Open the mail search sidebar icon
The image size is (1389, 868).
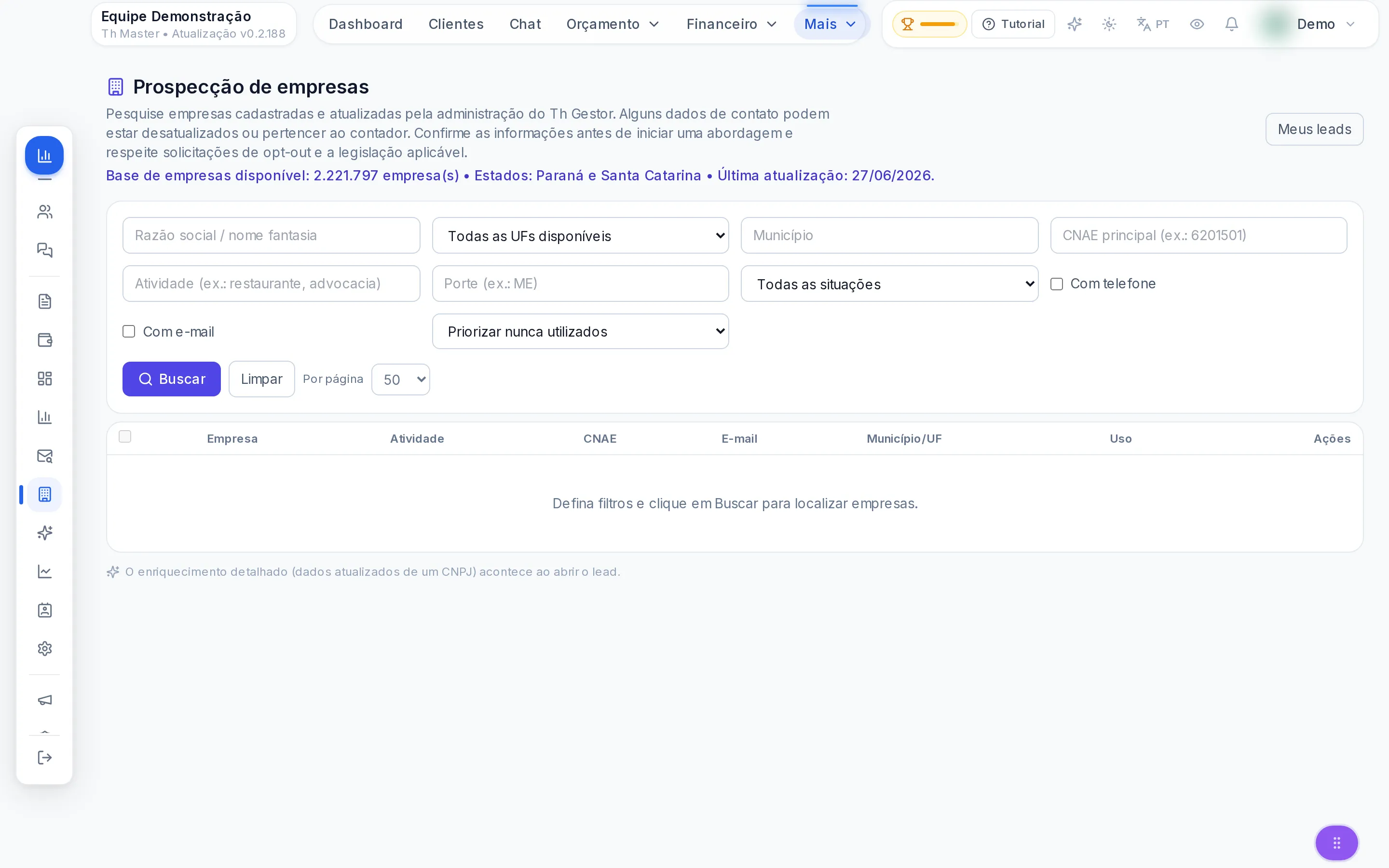[45, 456]
